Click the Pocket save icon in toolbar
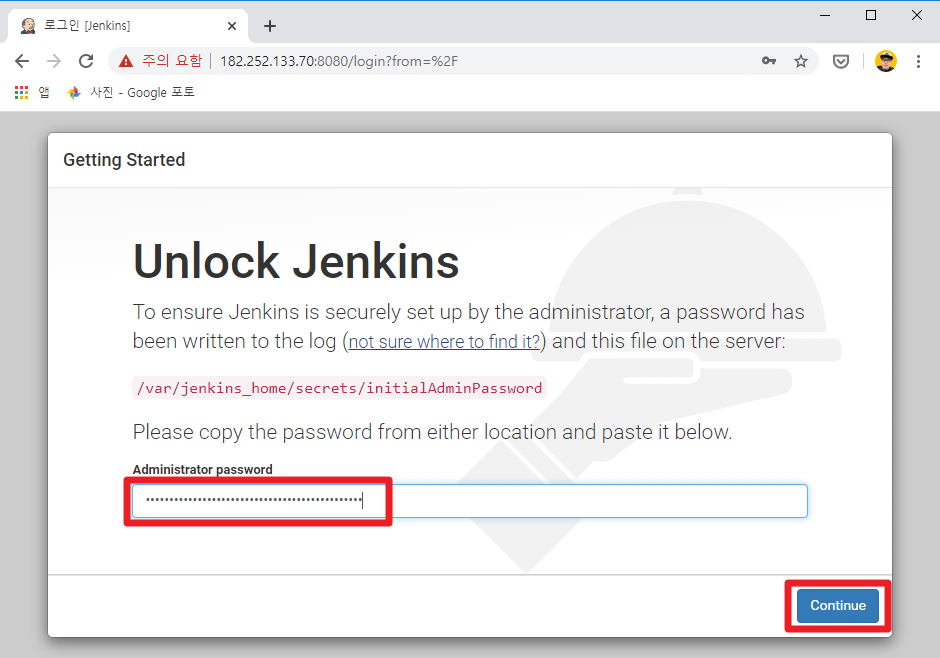 point(841,61)
